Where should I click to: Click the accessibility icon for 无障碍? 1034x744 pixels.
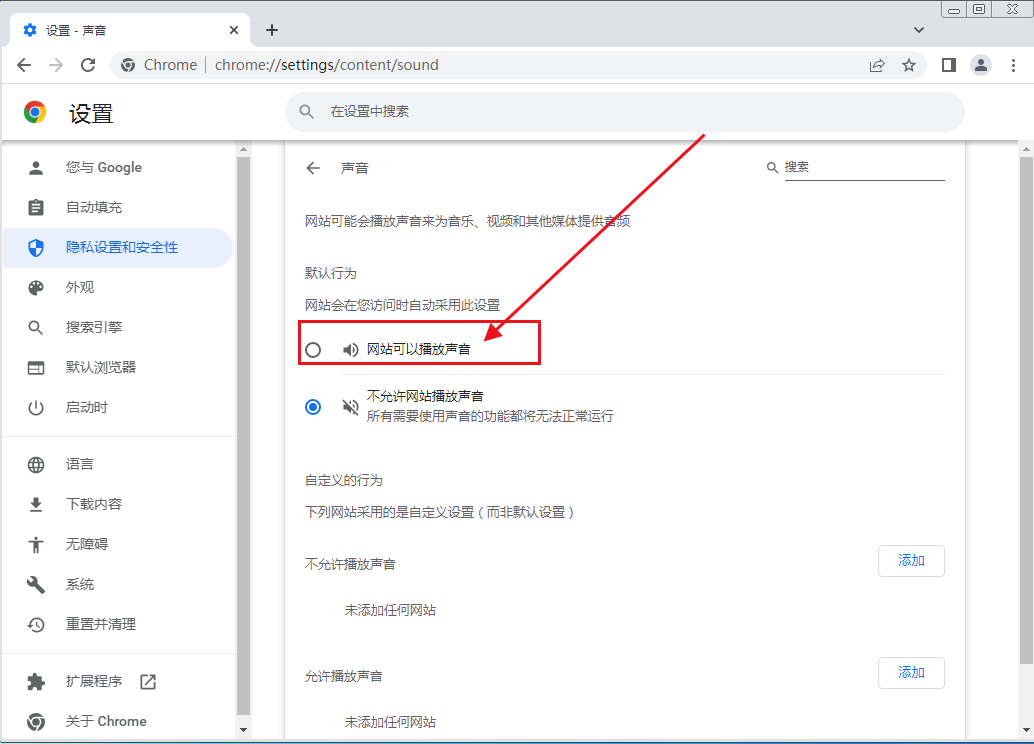(36, 544)
